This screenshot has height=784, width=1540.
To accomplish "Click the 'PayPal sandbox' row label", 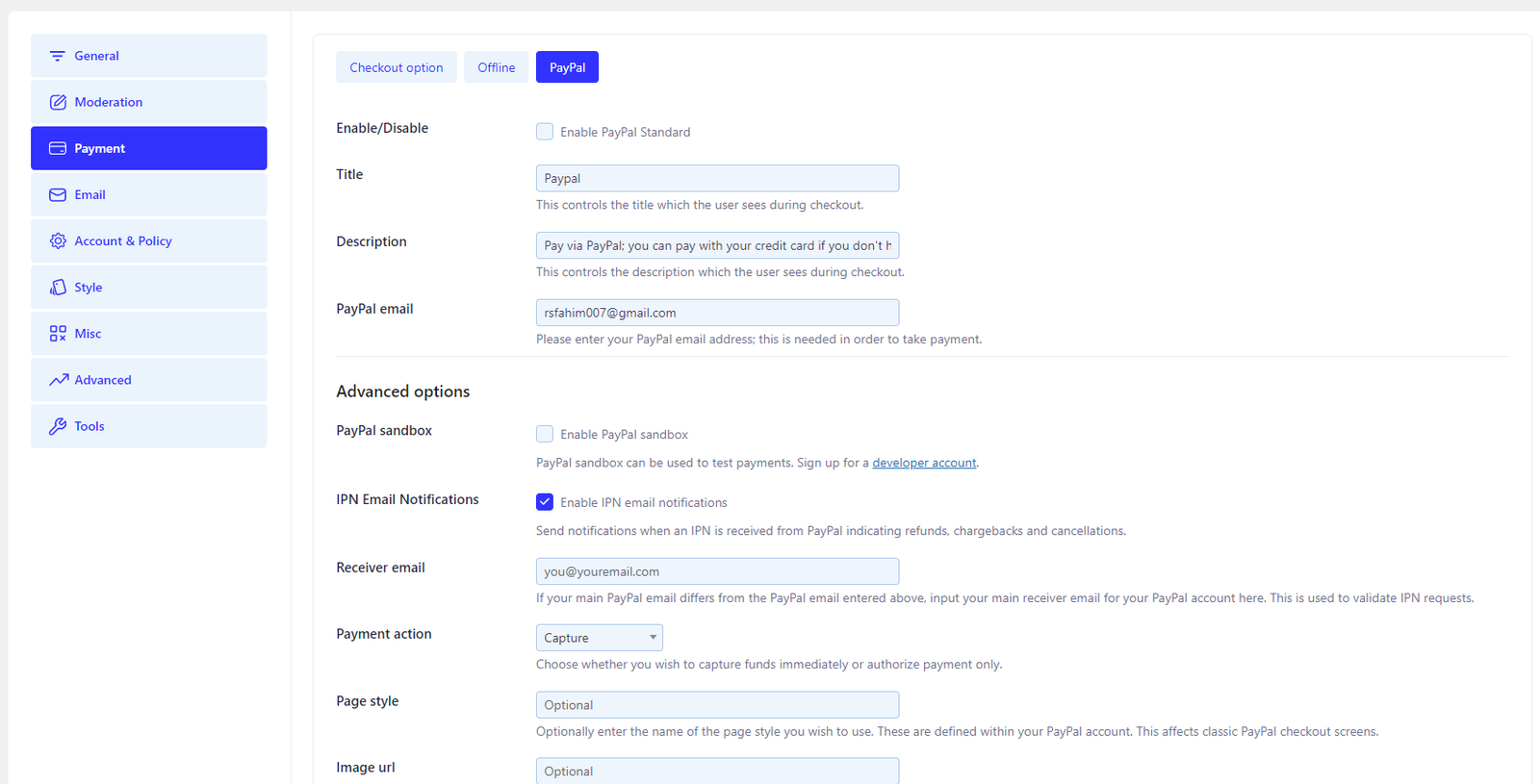I will click(384, 430).
